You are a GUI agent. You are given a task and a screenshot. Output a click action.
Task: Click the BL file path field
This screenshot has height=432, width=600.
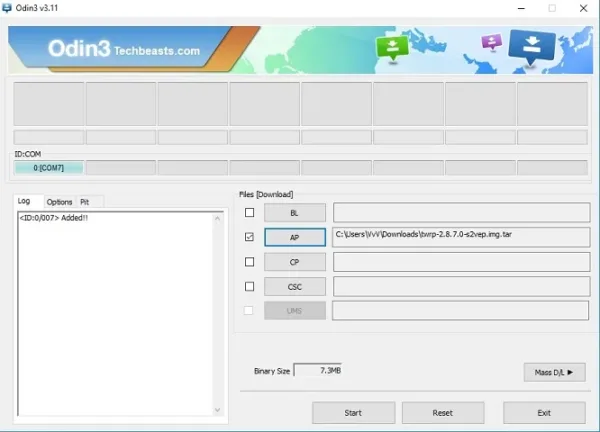(x=461, y=212)
